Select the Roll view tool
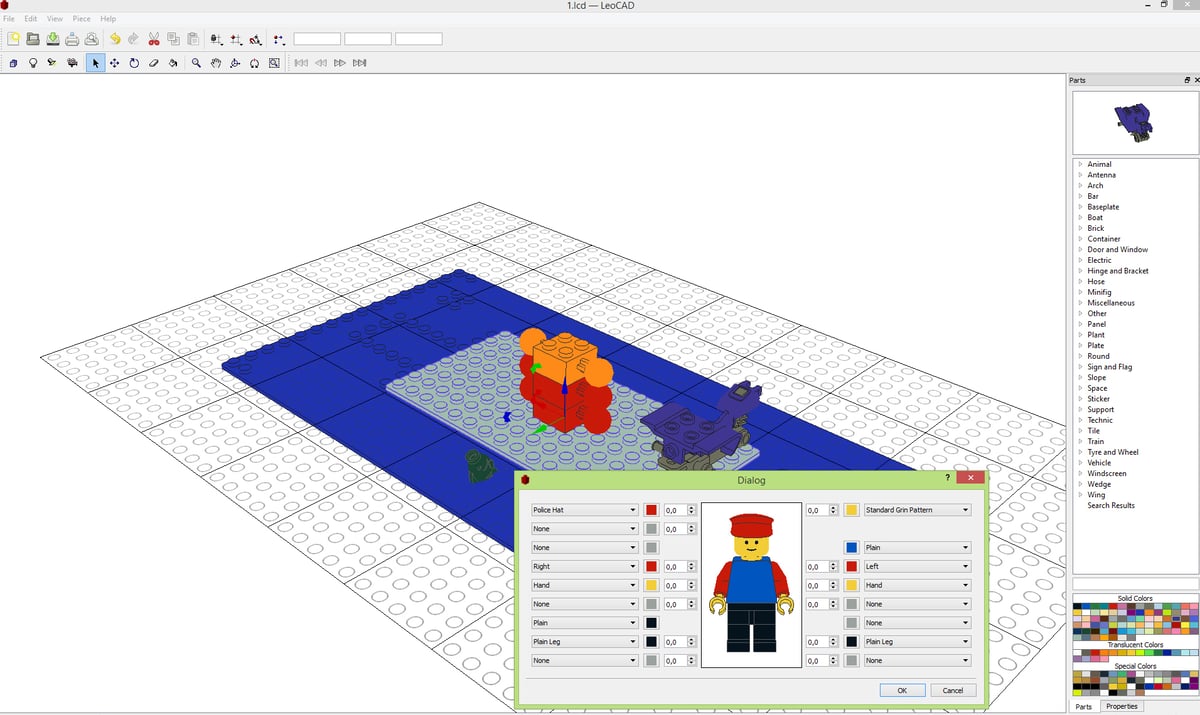The image size is (1200, 715). 255,63
